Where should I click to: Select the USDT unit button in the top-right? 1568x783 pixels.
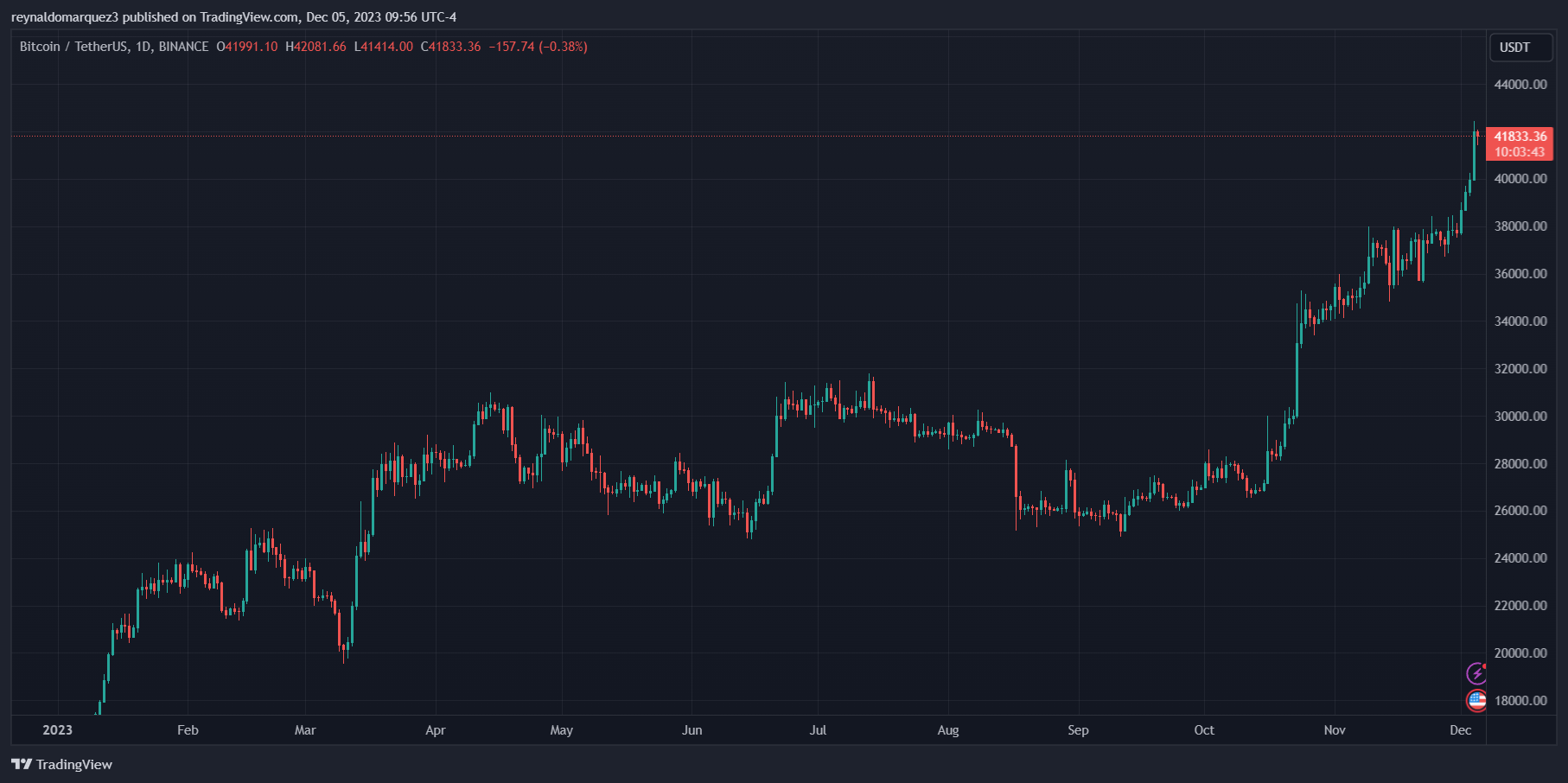(1520, 48)
